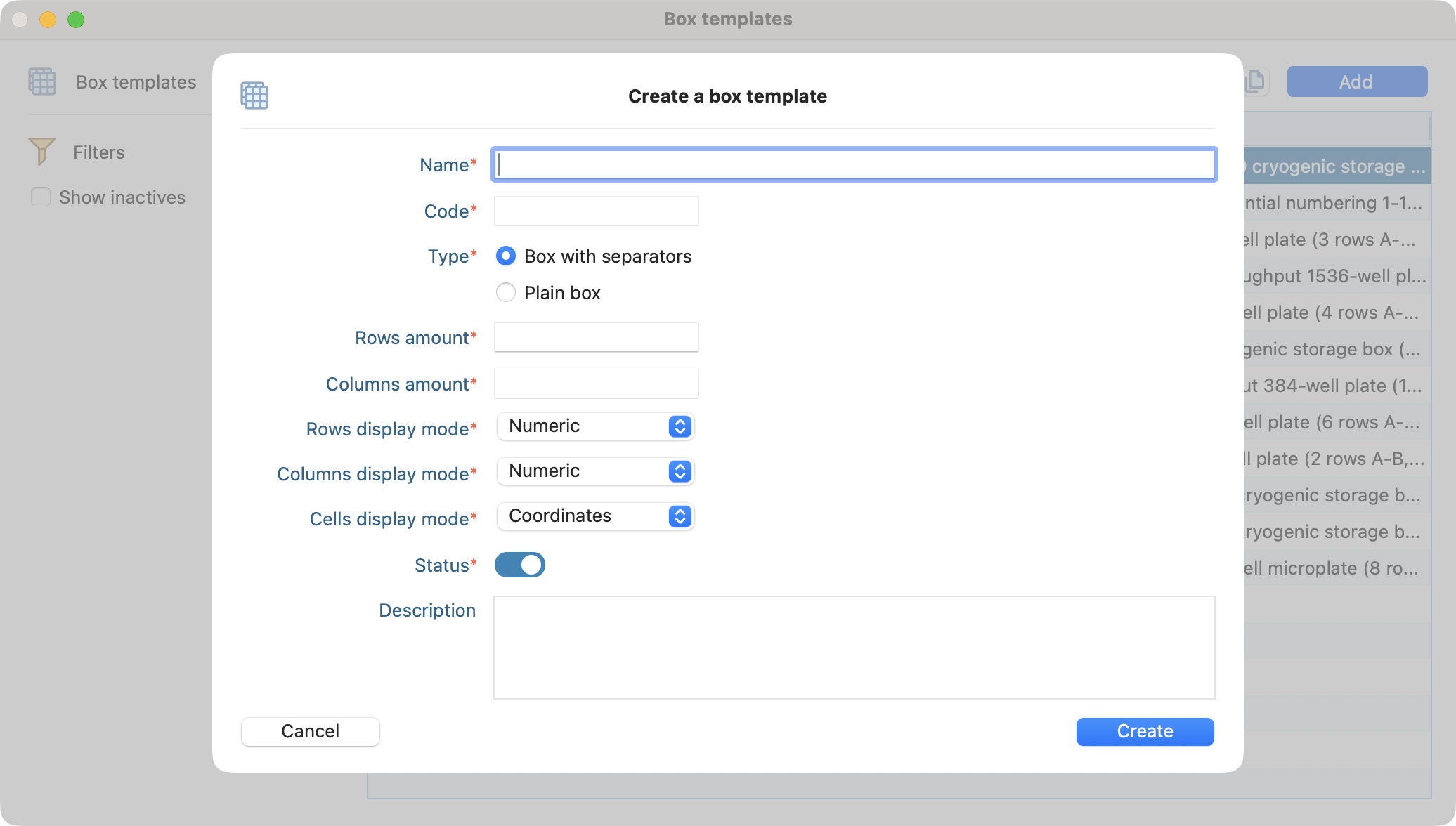Click into the Code field
Image resolution: width=1456 pixels, height=826 pixels.
pyautogui.click(x=596, y=211)
